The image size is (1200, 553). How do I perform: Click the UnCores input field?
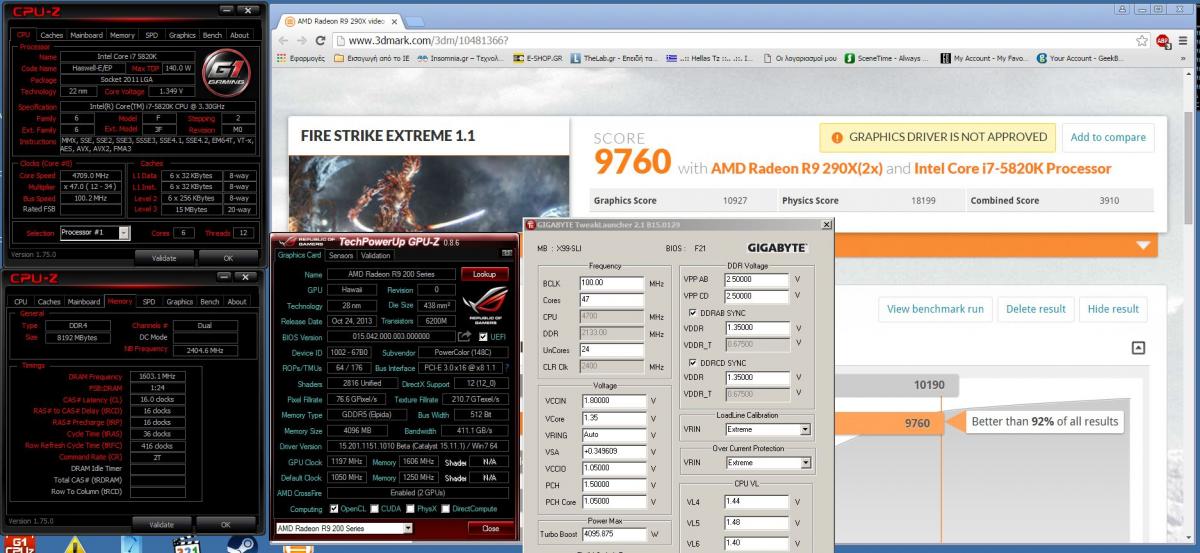[x=612, y=350]
